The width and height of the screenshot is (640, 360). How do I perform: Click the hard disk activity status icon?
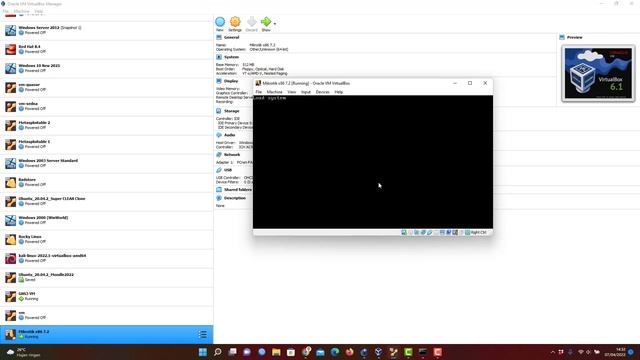pyautogui.click(x=404, y=233)
